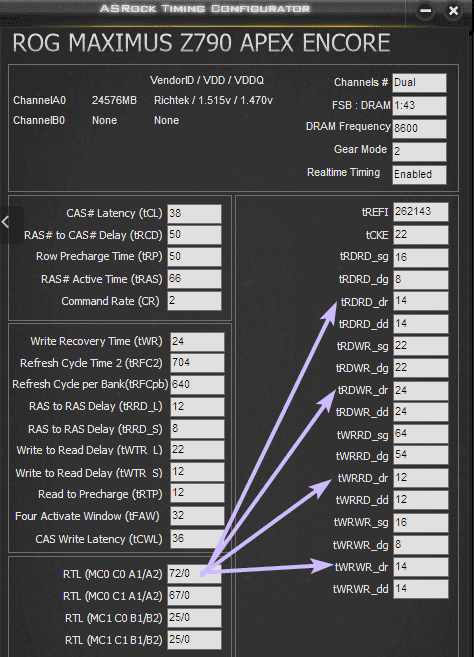Select the Four Activate Window (tFAW) field

(x=197, y=516)
